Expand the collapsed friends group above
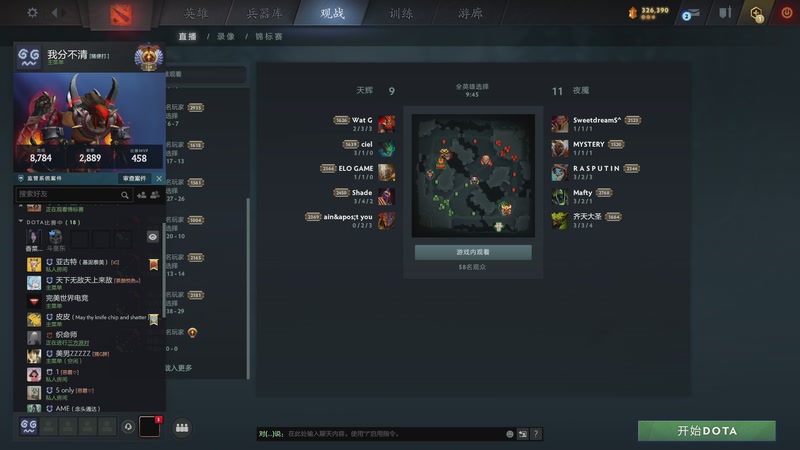Image resolution: width=800 pixels, height=450 pixels. (x=21, y=207)
